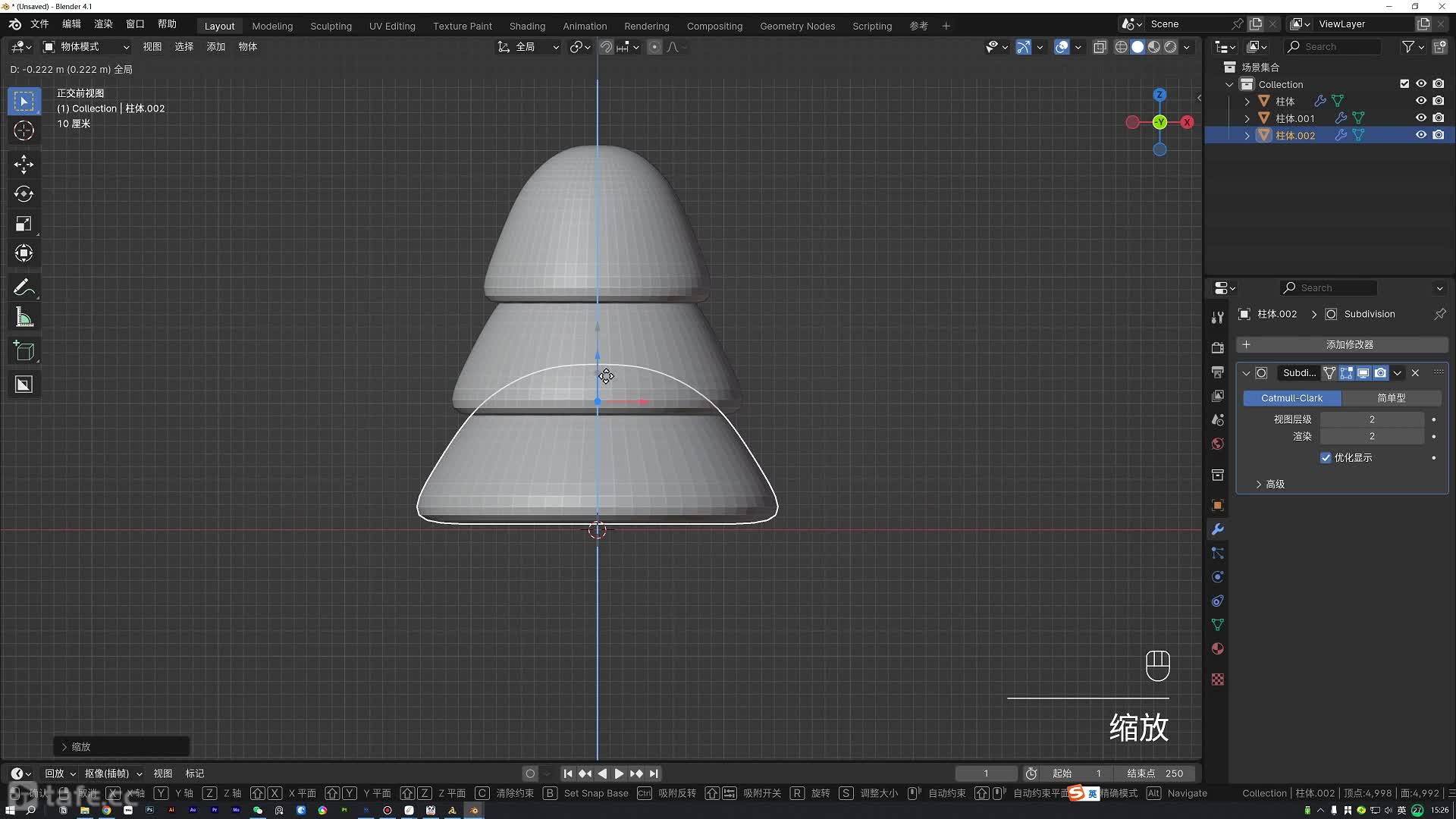This screenshot has height=819, width=1456.
Task: Open the 文件 menu
Action: (x=39, y=24)
